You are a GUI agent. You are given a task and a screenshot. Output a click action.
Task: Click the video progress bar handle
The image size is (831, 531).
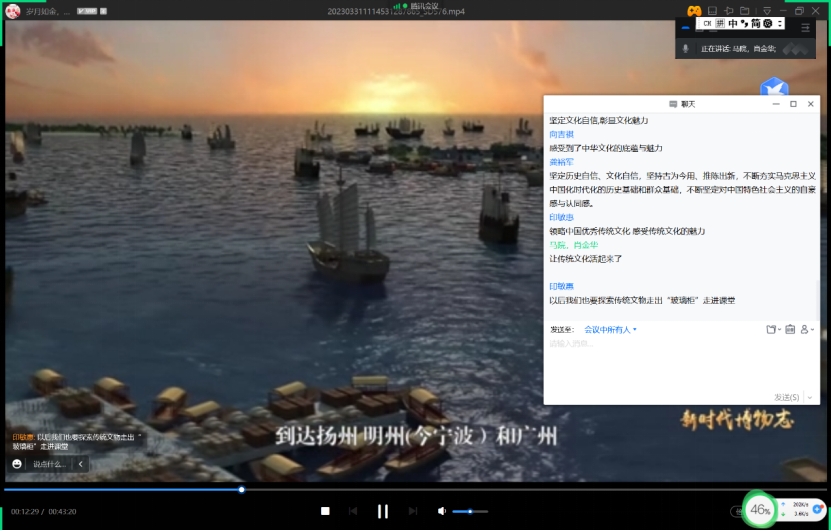[x=242, y=490]
